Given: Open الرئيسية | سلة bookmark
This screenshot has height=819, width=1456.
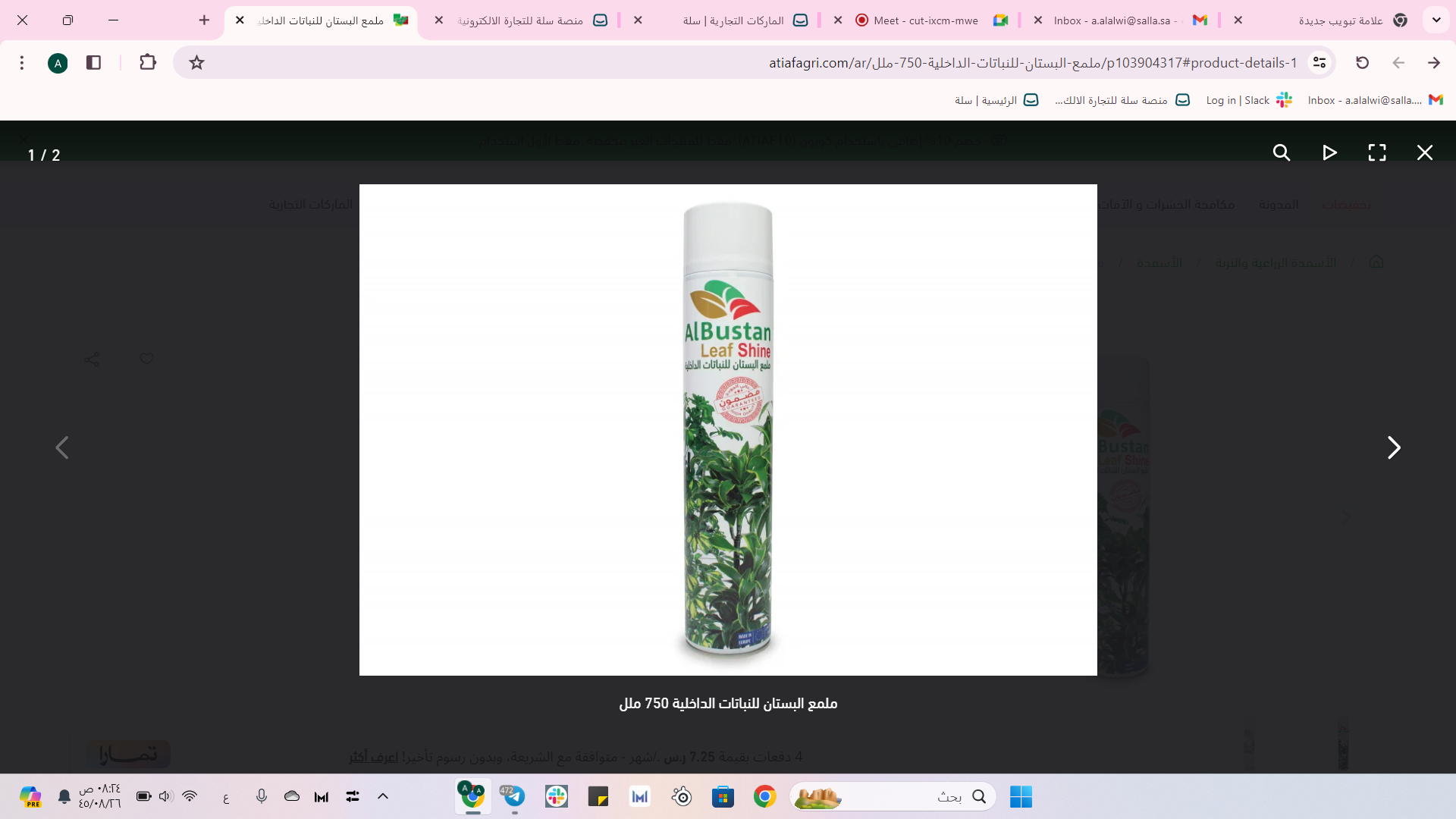Looking at the screenshot, I should click(x=996, y=100).
